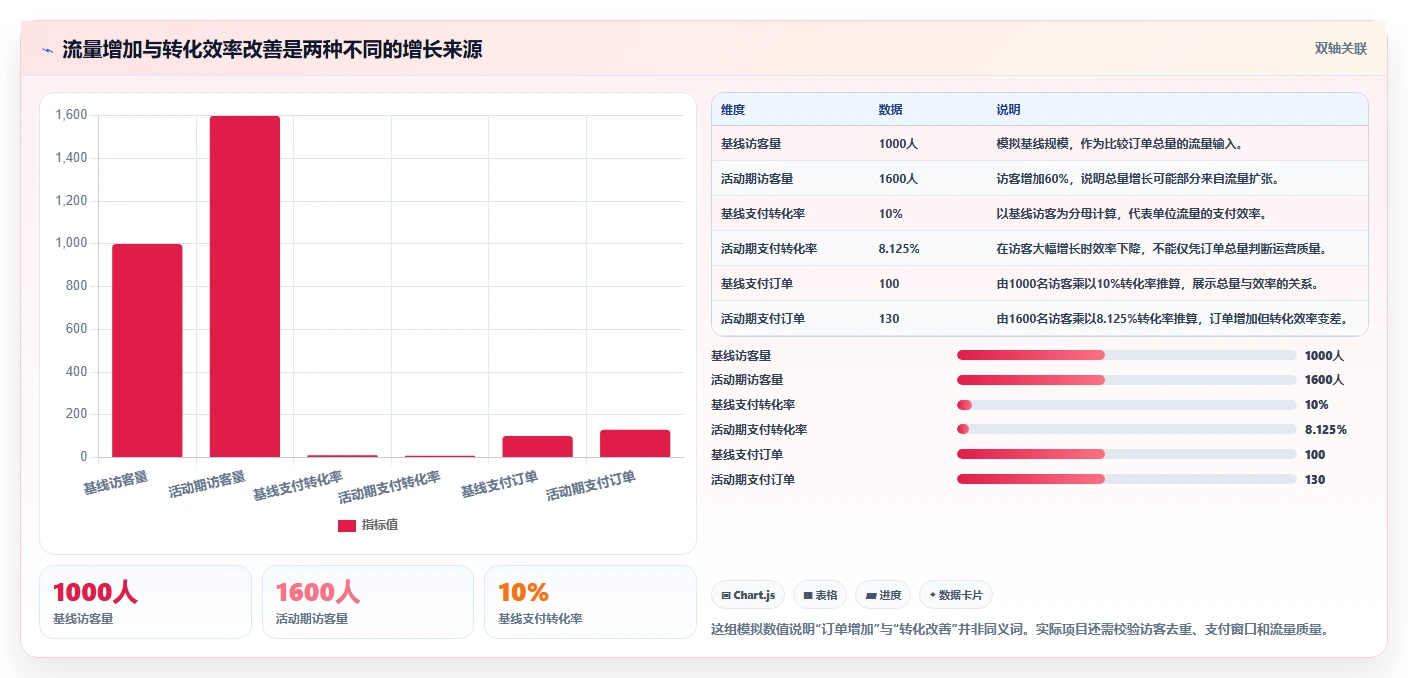1408x678 pixels.
Task: Click the 活动期支付订单 bar in the chart
Action: (x=635, y=443)
